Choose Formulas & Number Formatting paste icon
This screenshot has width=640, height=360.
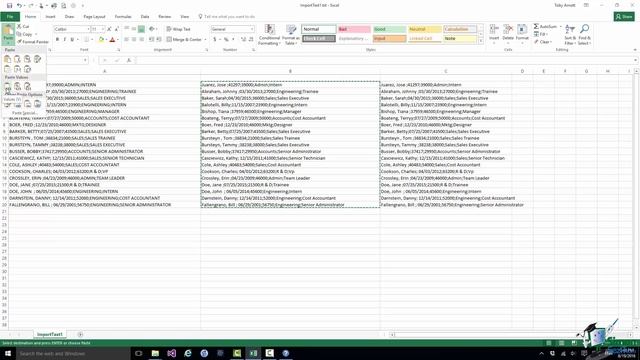pyautogui.click(x=27, y=59)
